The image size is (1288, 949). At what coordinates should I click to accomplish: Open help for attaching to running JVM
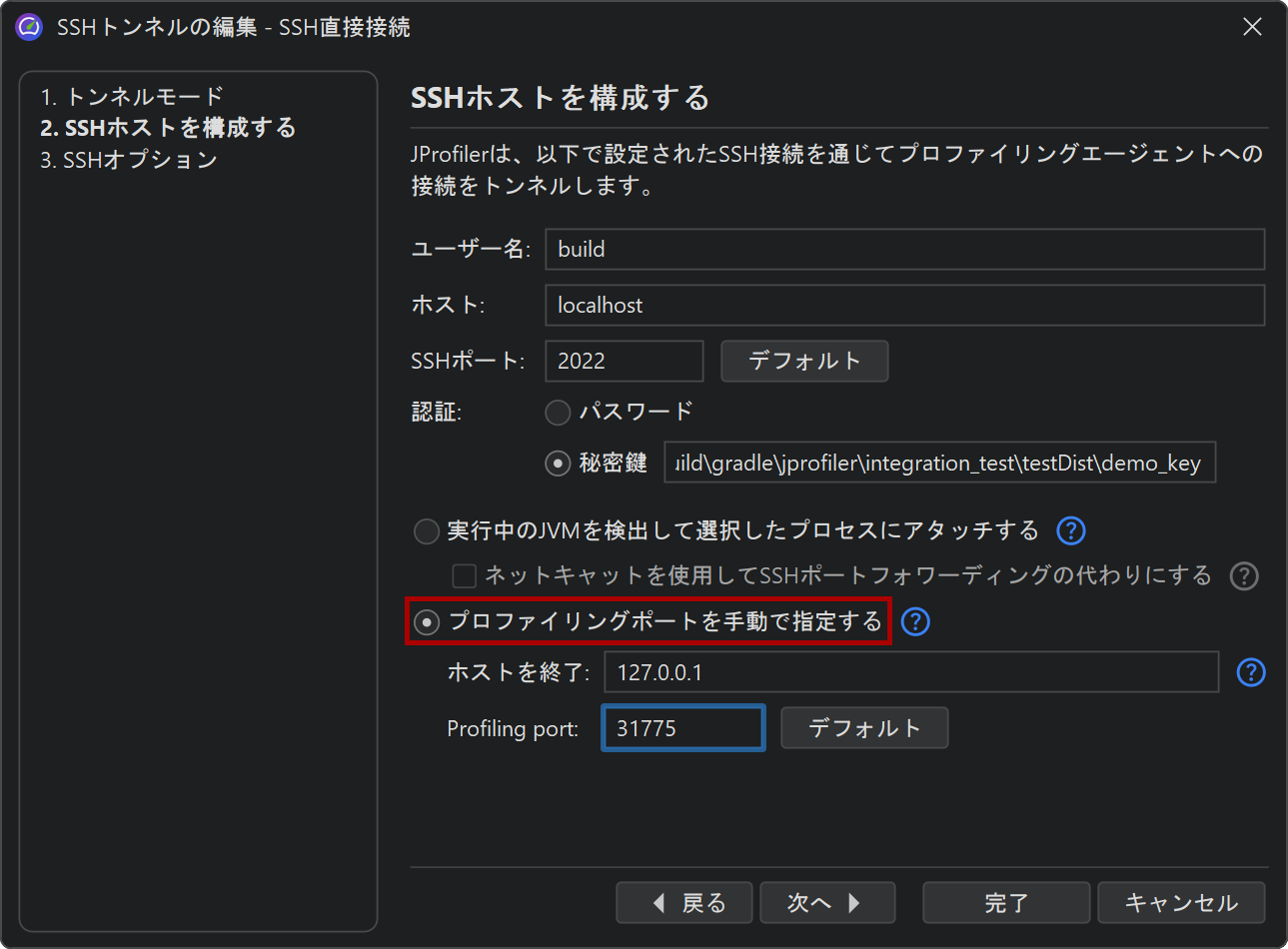point(1071,530)
